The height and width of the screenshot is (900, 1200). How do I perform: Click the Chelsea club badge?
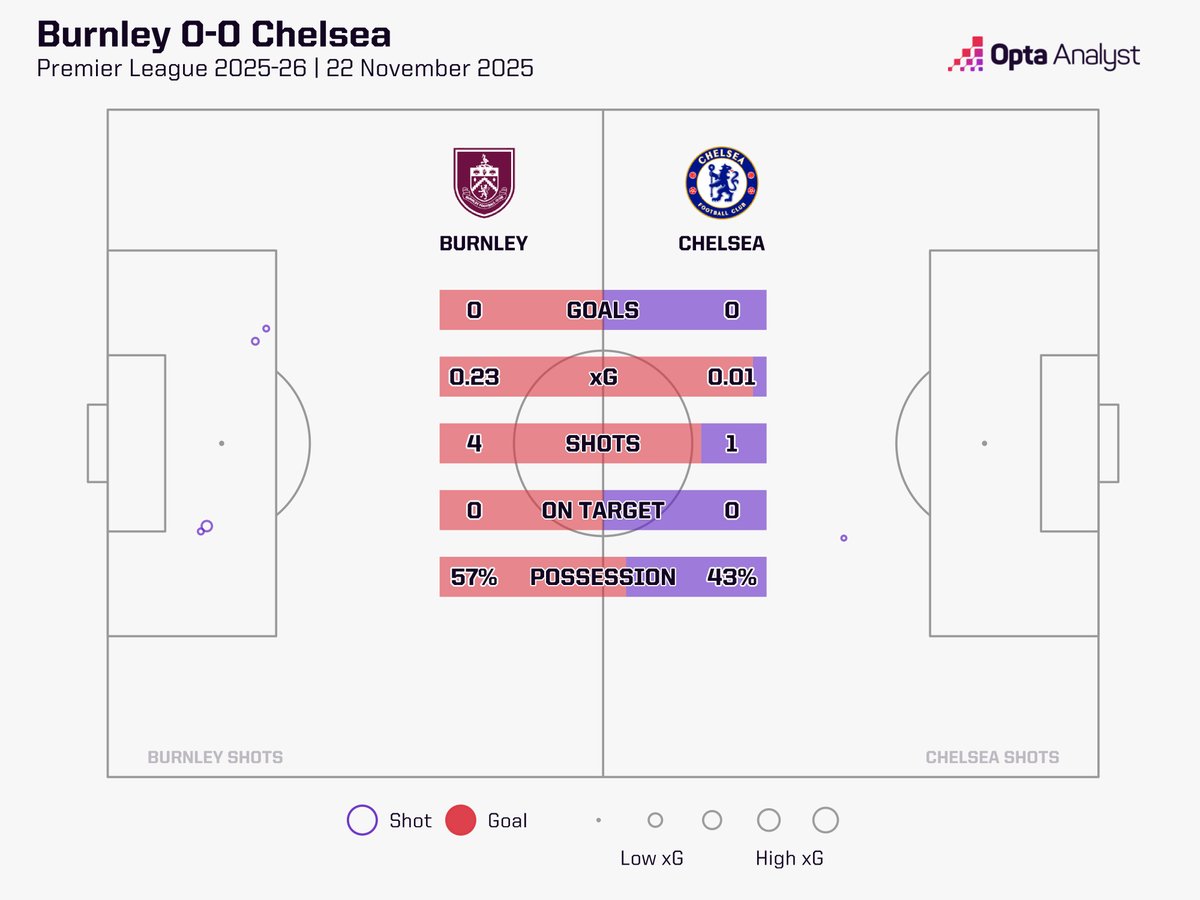click(x=721, y=183)
